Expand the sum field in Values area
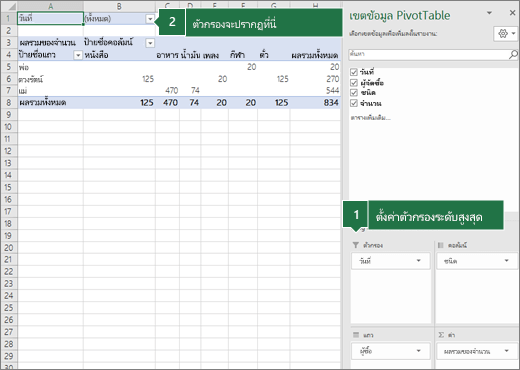 (x=506, y=351)
